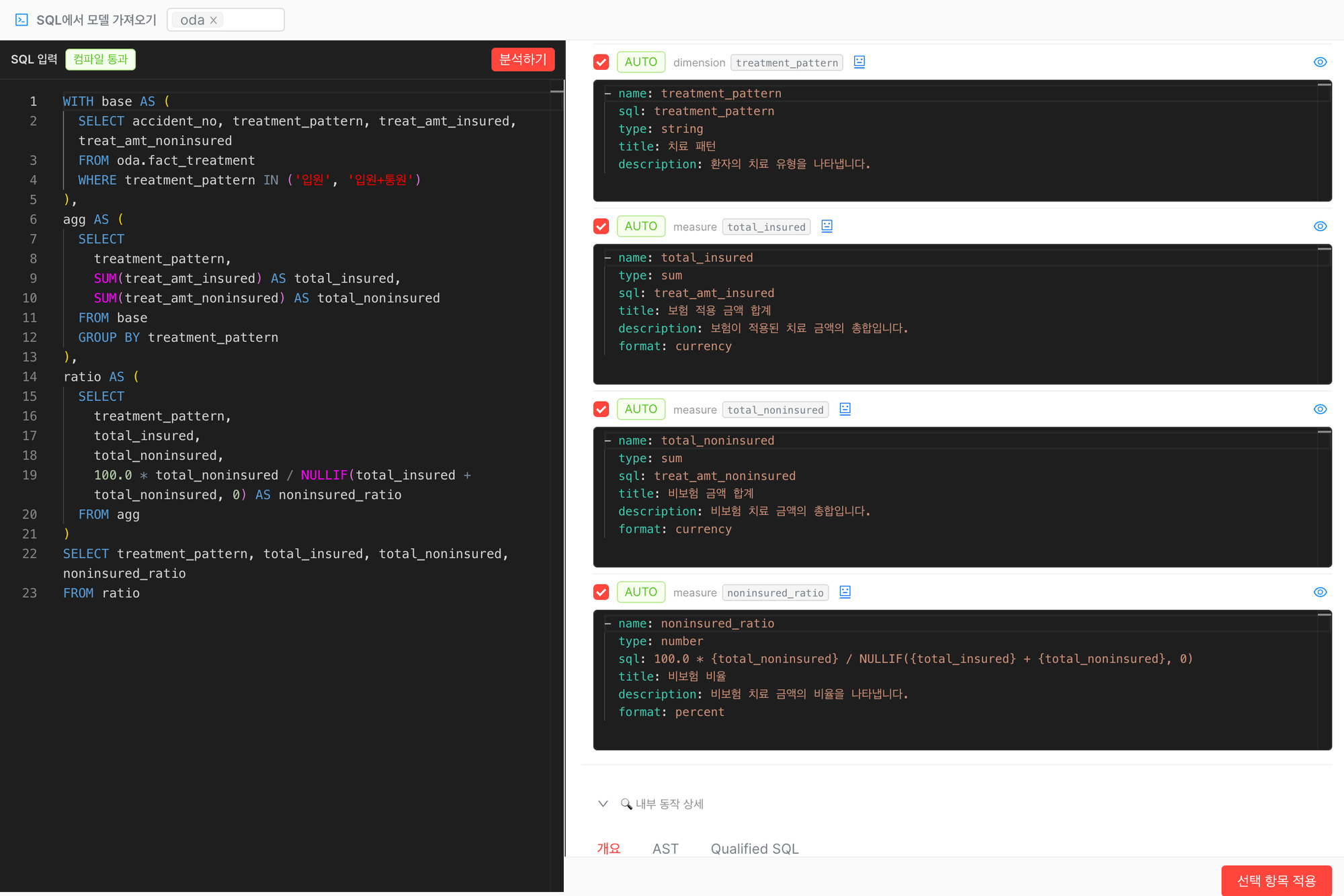Open detail icon next to total_insured tag
The height and width of the screenshot is (896, 1344).
pos(827,226)
